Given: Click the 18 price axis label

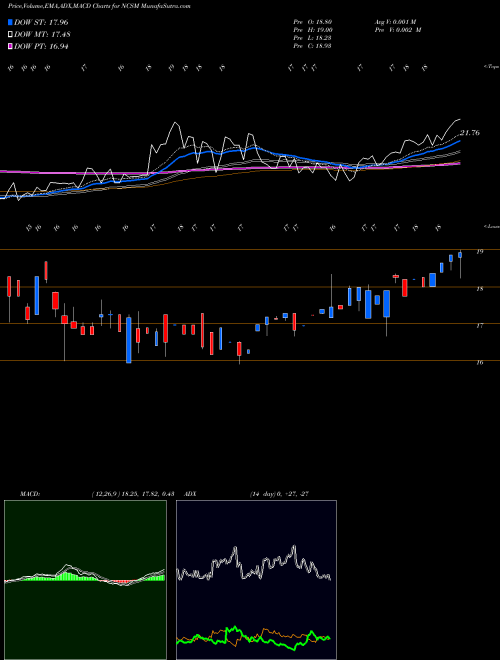Looking at the screenshot, I should click(479, 289).
